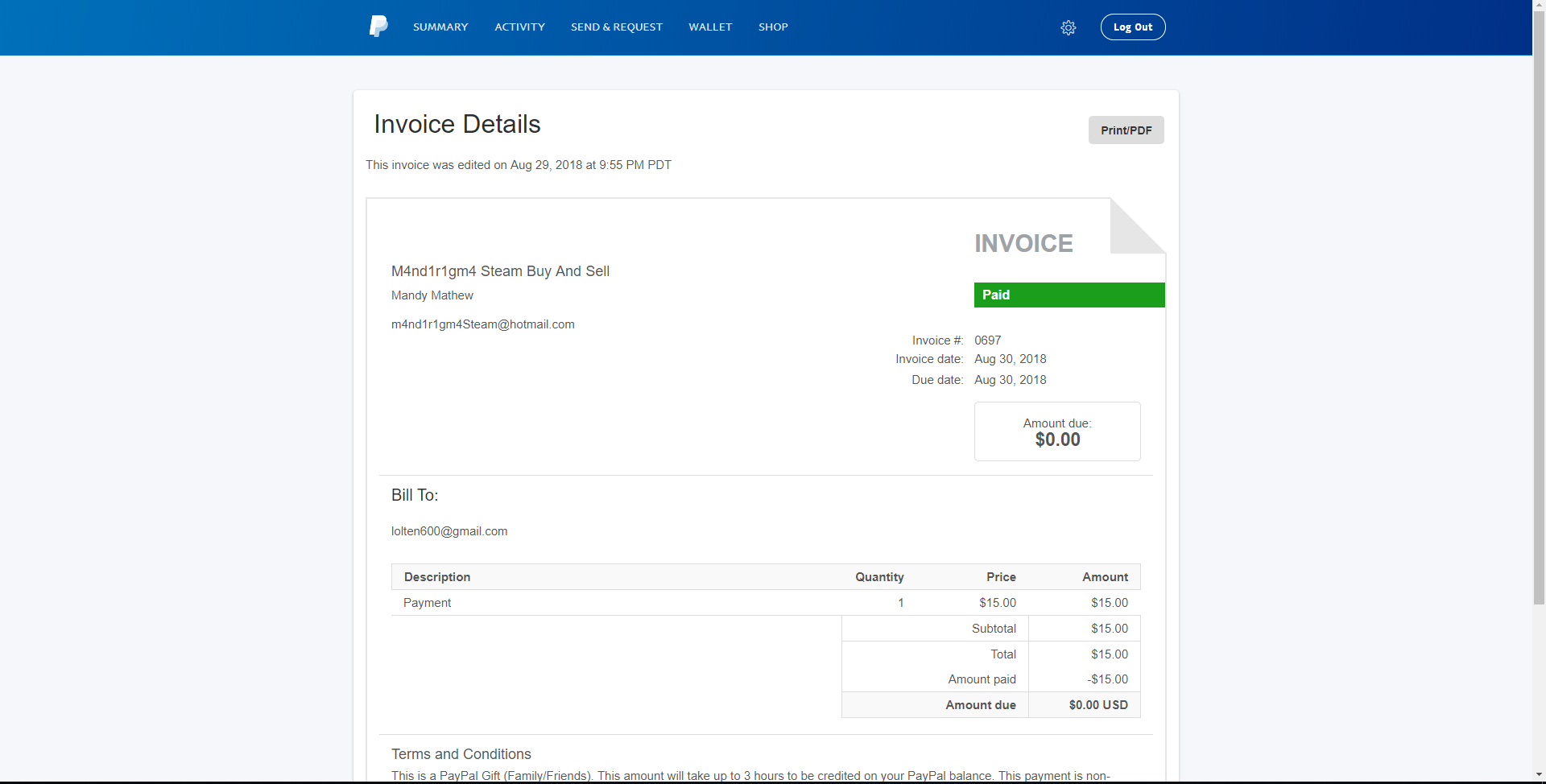Click the Amount due $0.00 box
Image resolution: width=1546 pixels, height=784 pixels.
point(1057,431)
